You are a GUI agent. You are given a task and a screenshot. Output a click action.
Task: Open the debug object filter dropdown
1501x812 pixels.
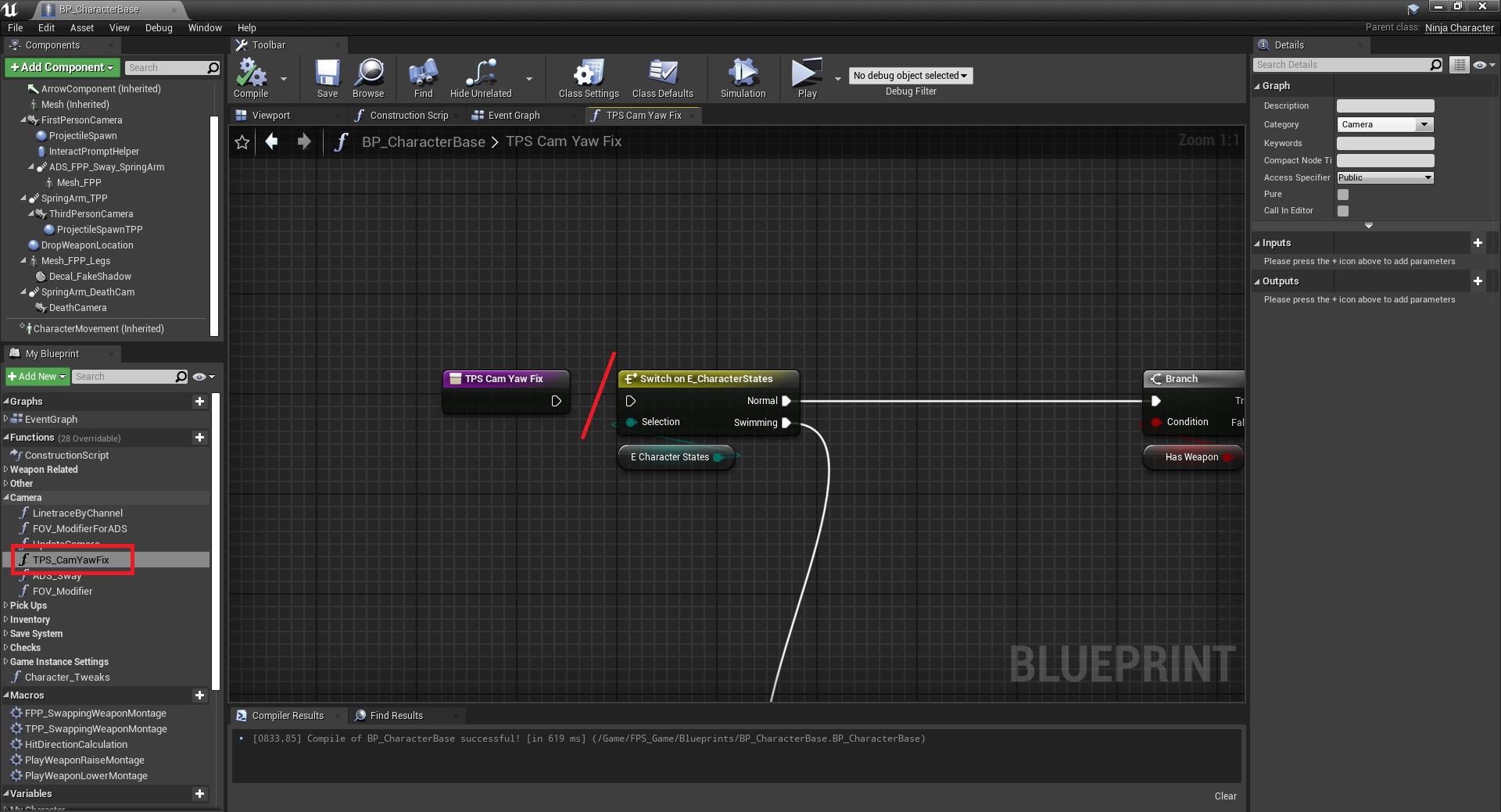[910, 76]
